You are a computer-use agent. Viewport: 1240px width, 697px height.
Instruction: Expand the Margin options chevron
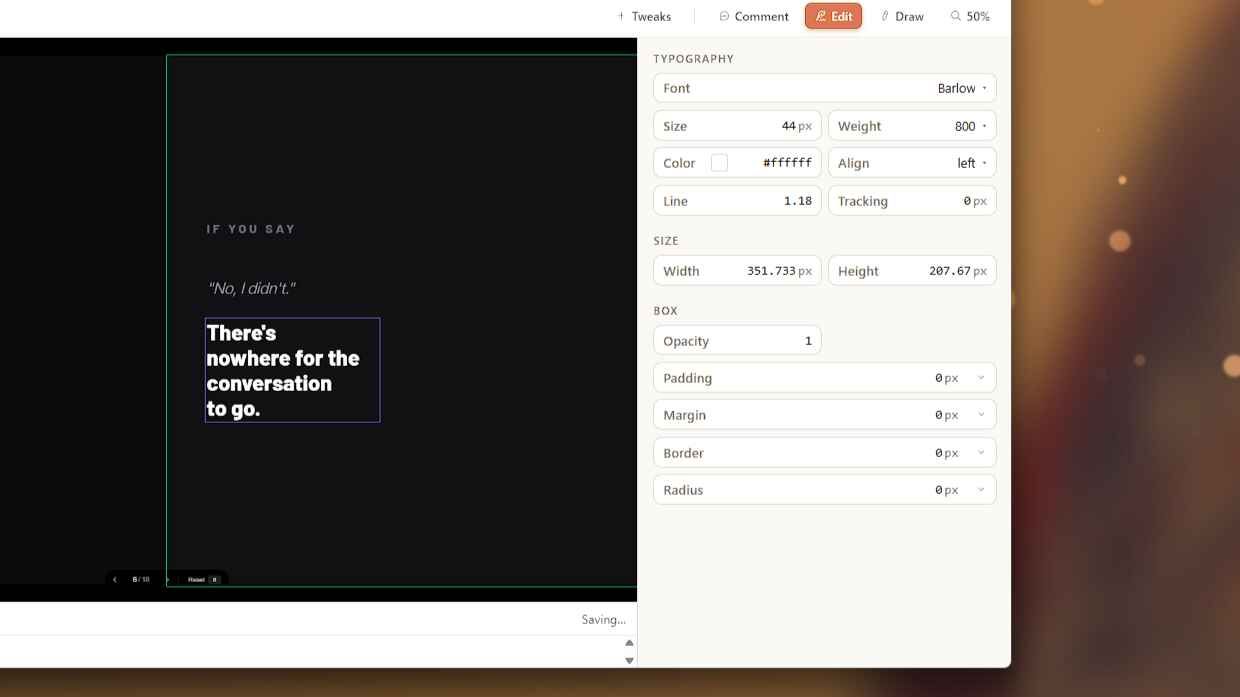point(981,415)
